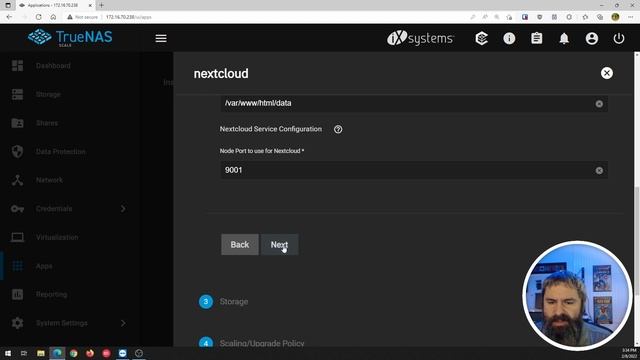
Task: Expand the System Settings submenu chevron
Action: [x=123, y=323]
